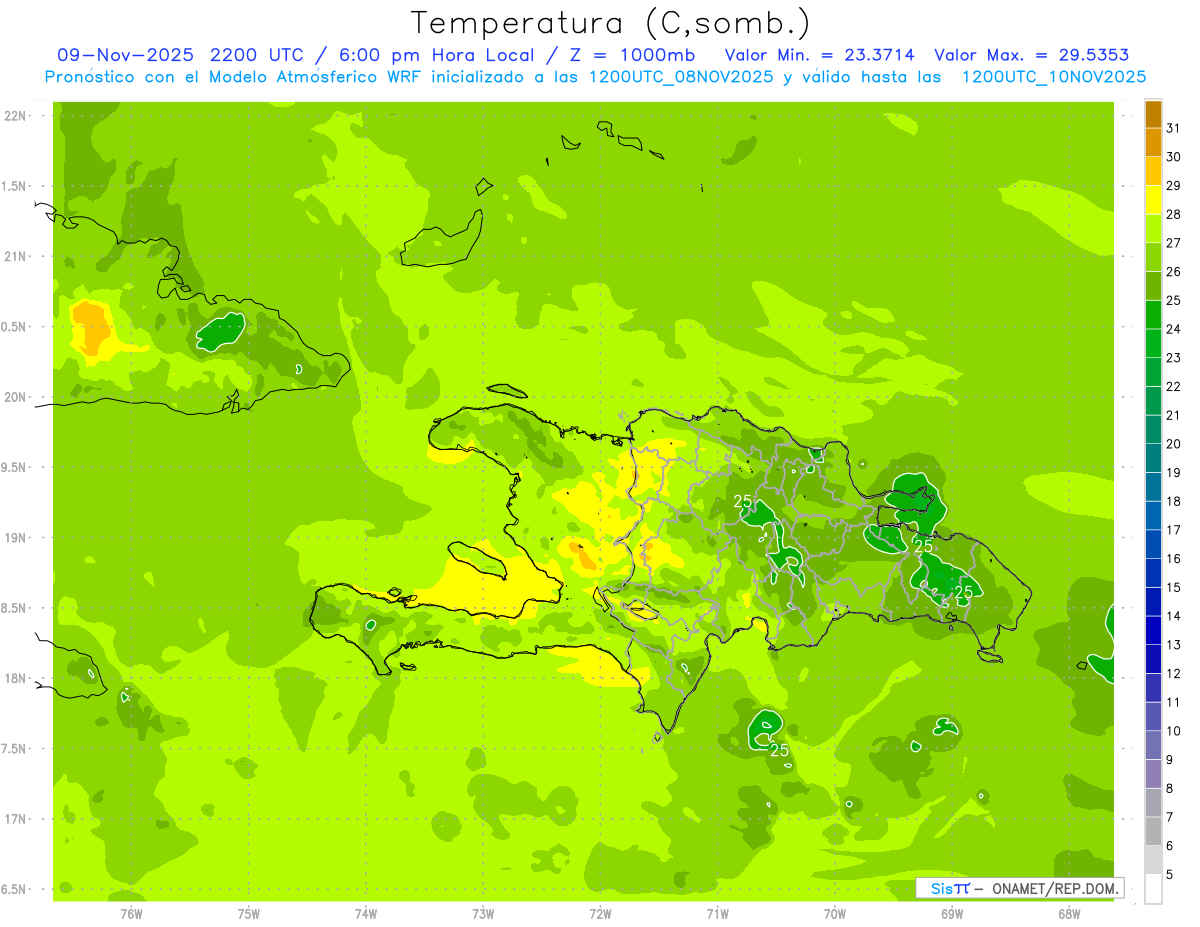Click the "75W" longitude axis label
1200x927 pixels.
tap(249, 913)
